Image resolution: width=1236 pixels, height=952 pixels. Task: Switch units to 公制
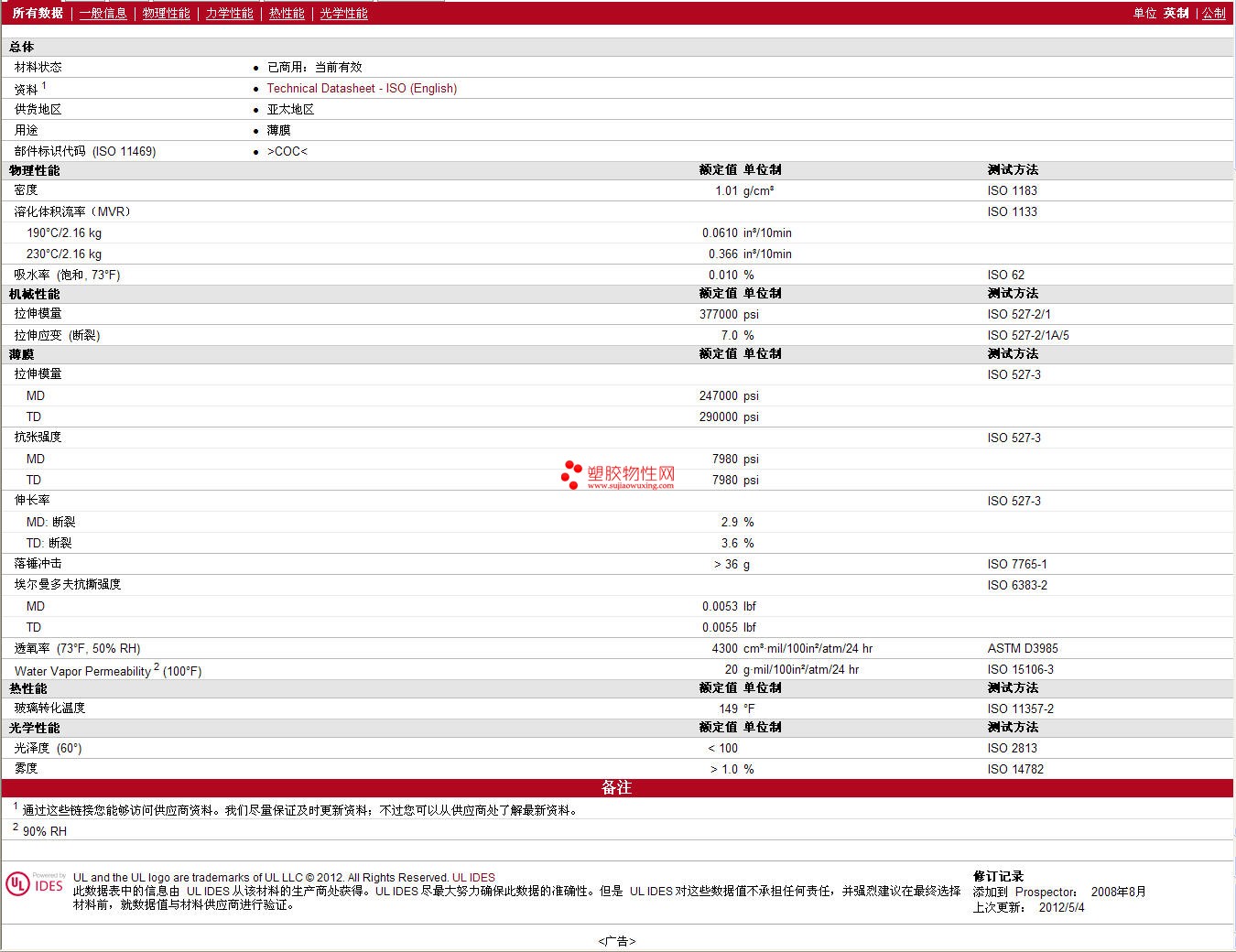pos(1213,13)
